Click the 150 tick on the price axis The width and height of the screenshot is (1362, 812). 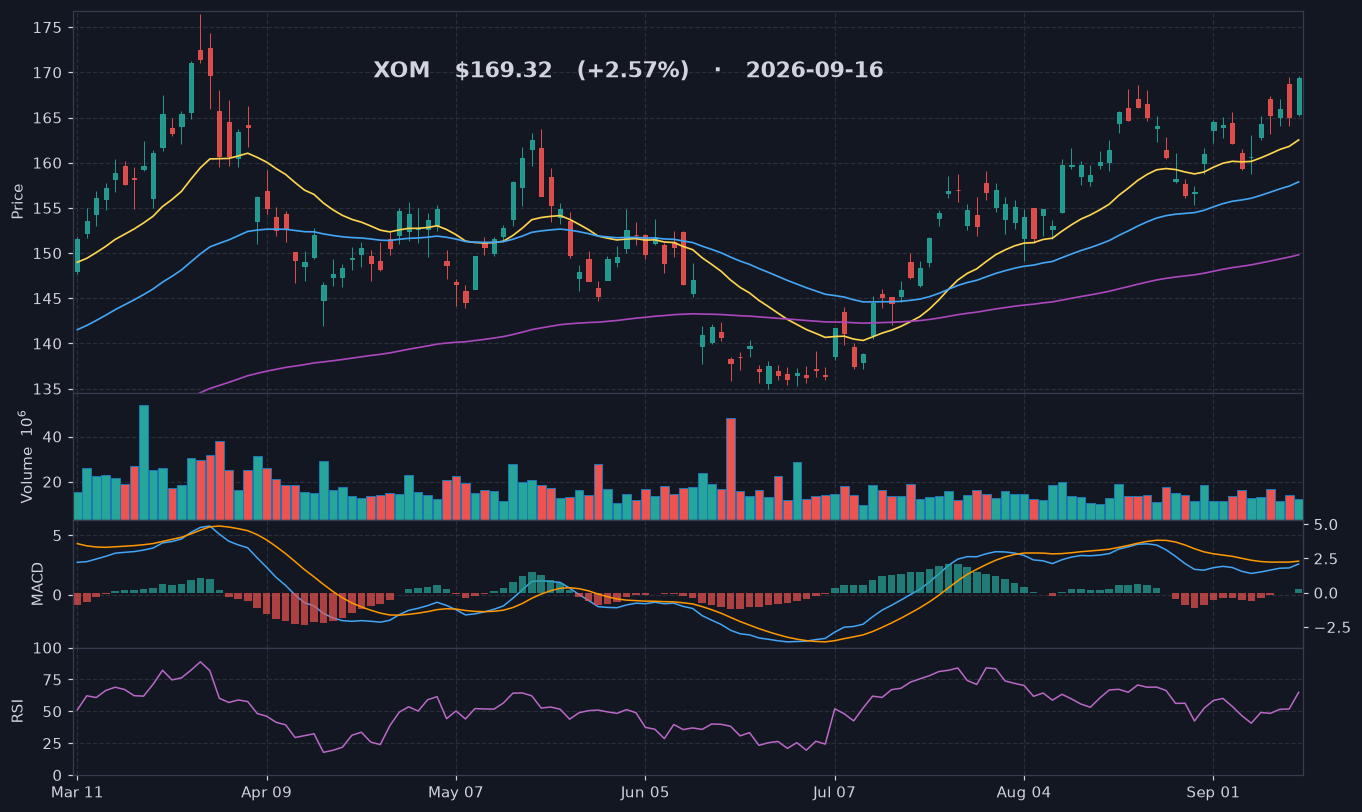pyautogui.click(x=49, y=253)
